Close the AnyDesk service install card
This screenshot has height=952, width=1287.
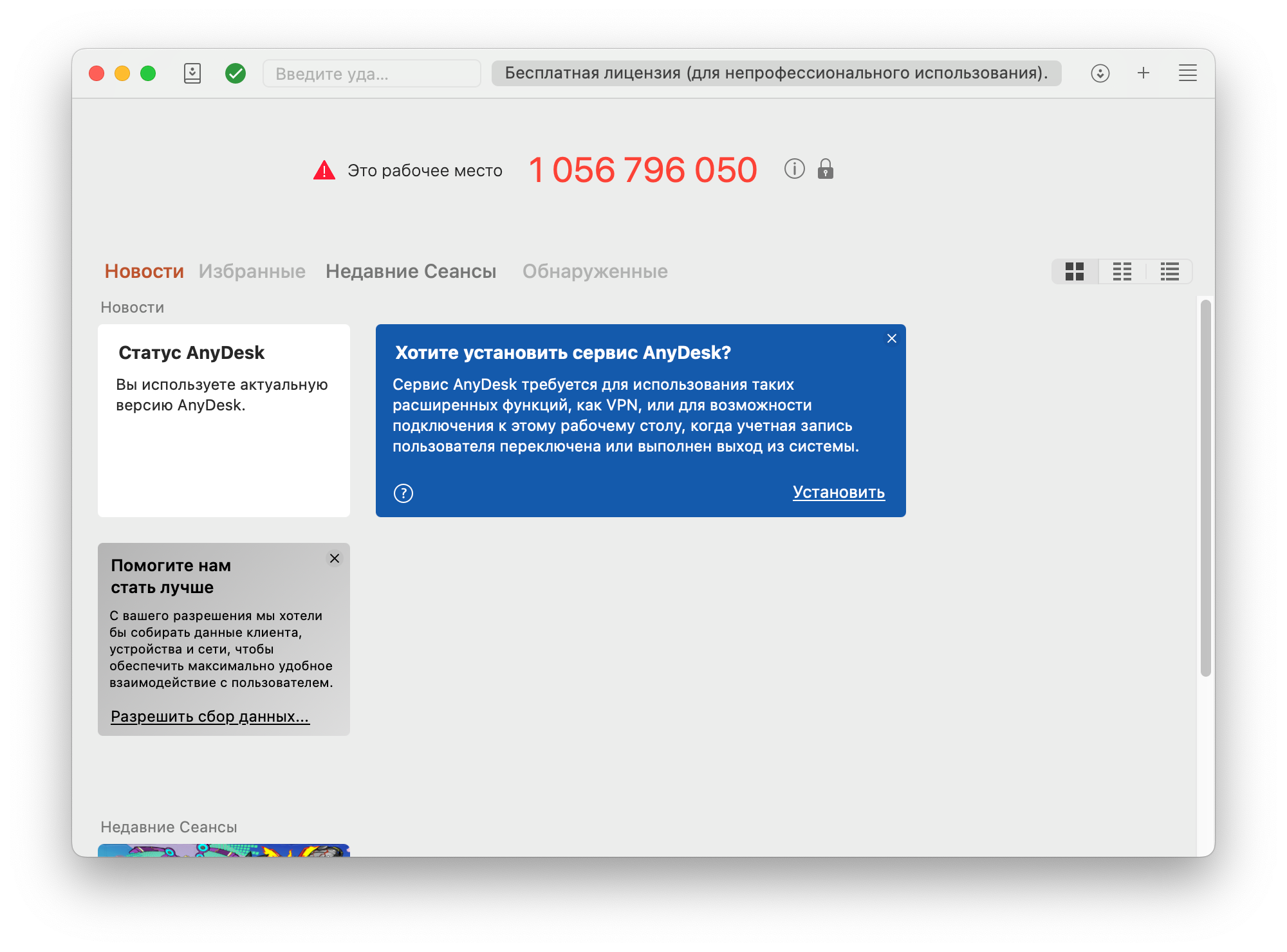tap(892, 338)
